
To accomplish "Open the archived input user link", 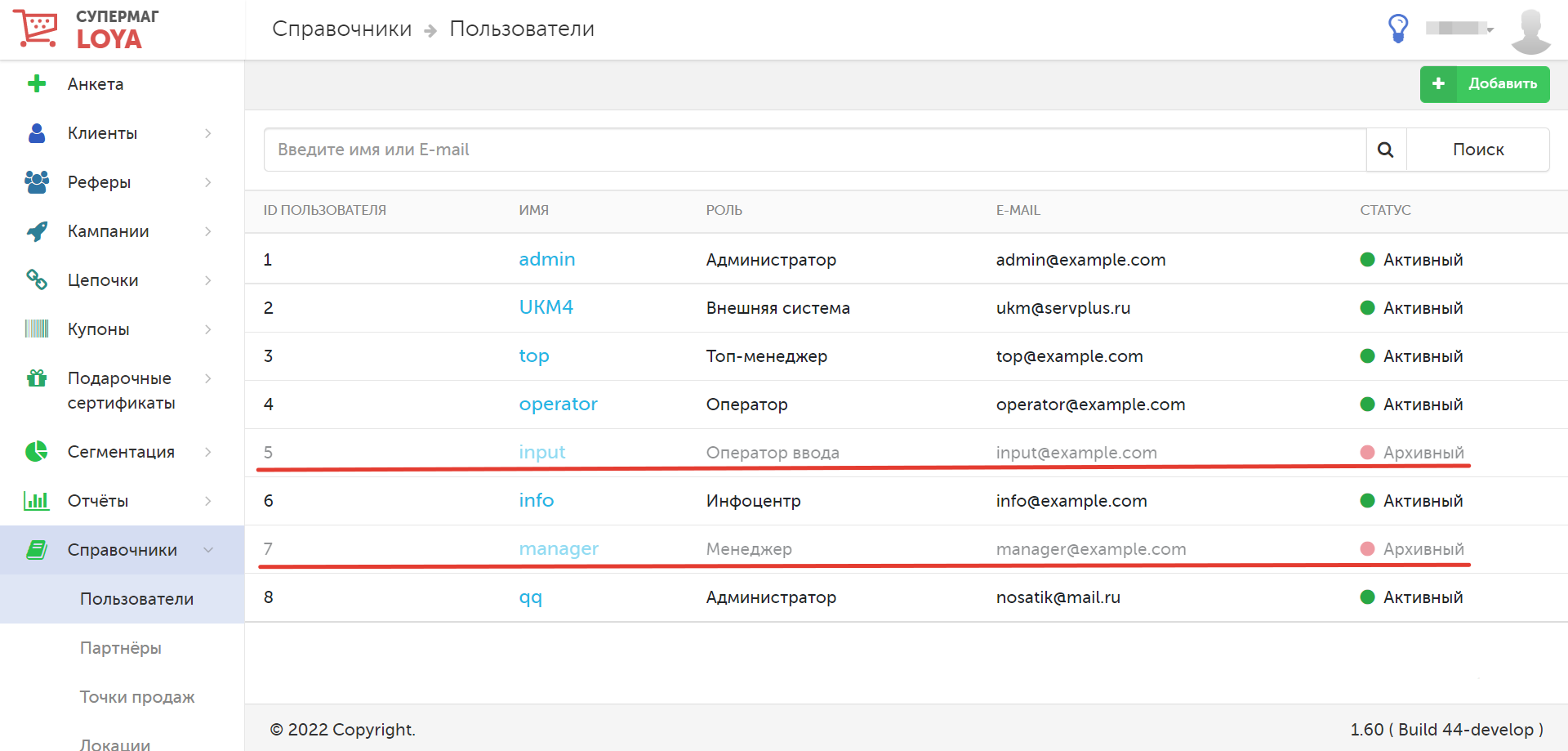I will point(542,453).
